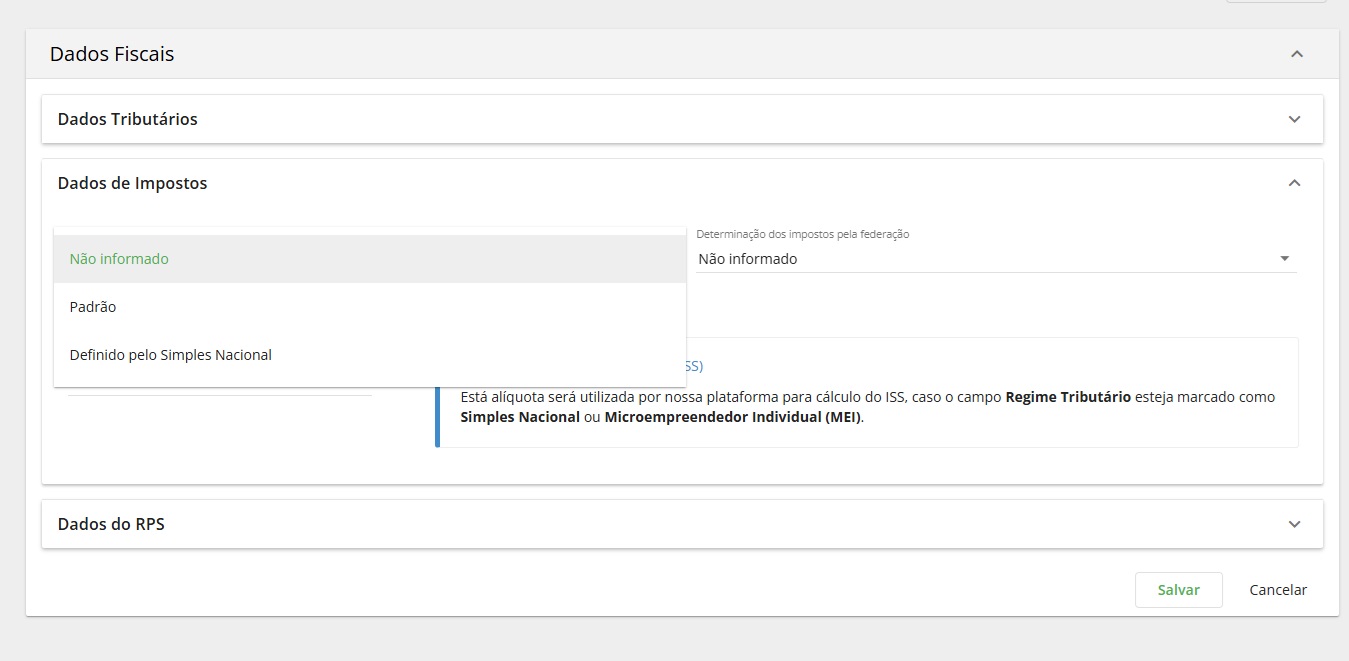
Task: Select the highlighted 'Não informado' list option
Action: click(x=119, y=259)
